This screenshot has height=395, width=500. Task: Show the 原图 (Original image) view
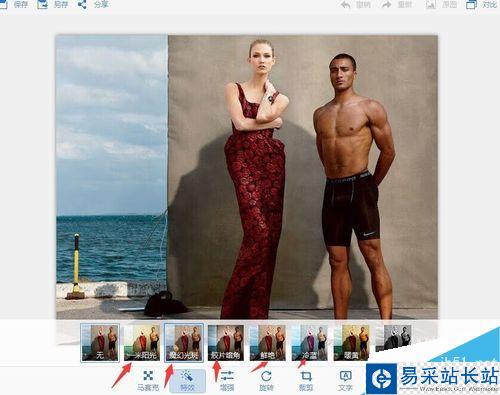tap(441, 5)
